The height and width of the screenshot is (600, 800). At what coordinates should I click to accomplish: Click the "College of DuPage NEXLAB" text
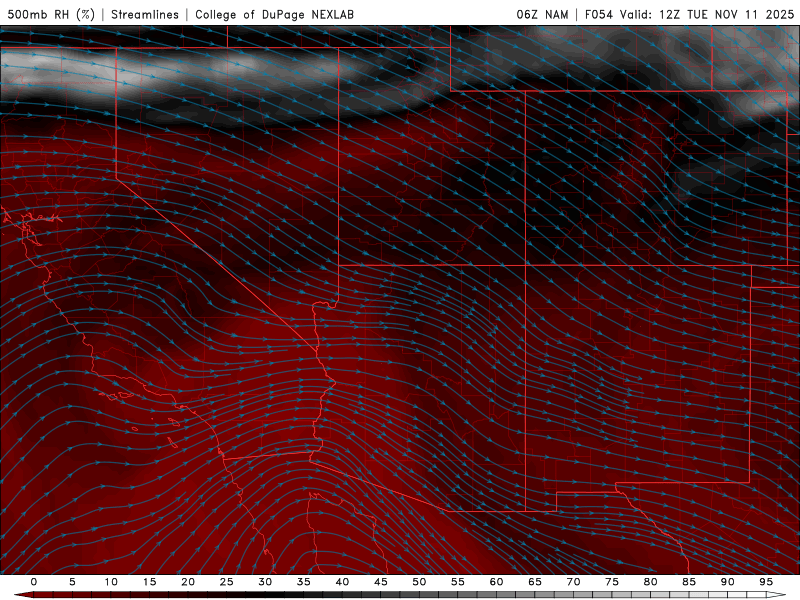click(274, 14)
